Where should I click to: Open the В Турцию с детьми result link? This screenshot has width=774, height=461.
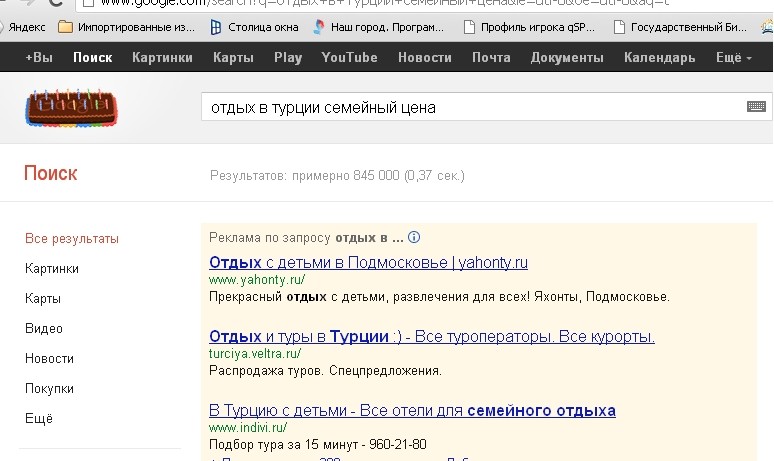click(x=412, y=411)
